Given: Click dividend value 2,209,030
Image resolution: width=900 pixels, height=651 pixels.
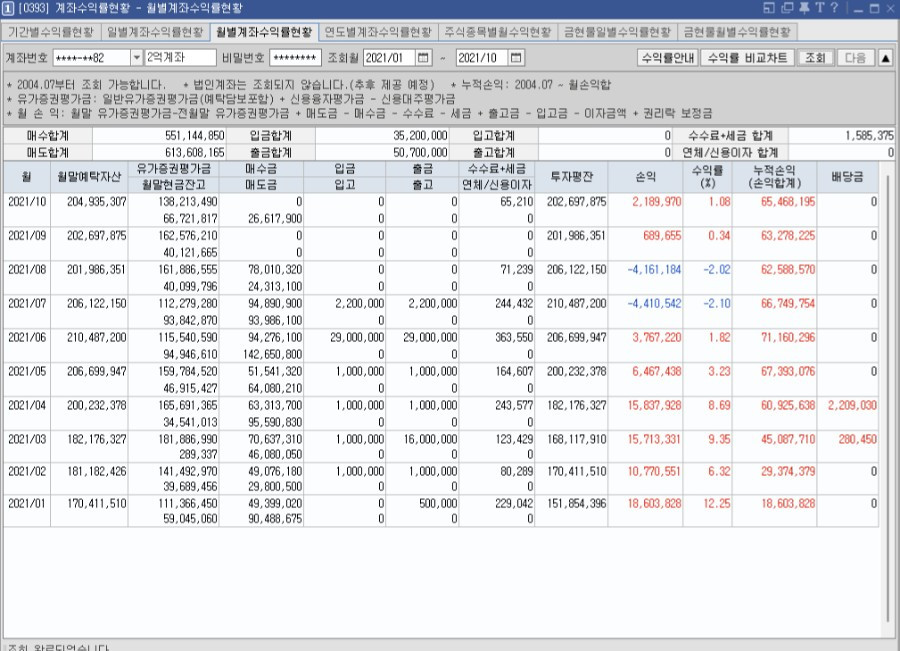Looking at the screenshot, I should point(852,405).
